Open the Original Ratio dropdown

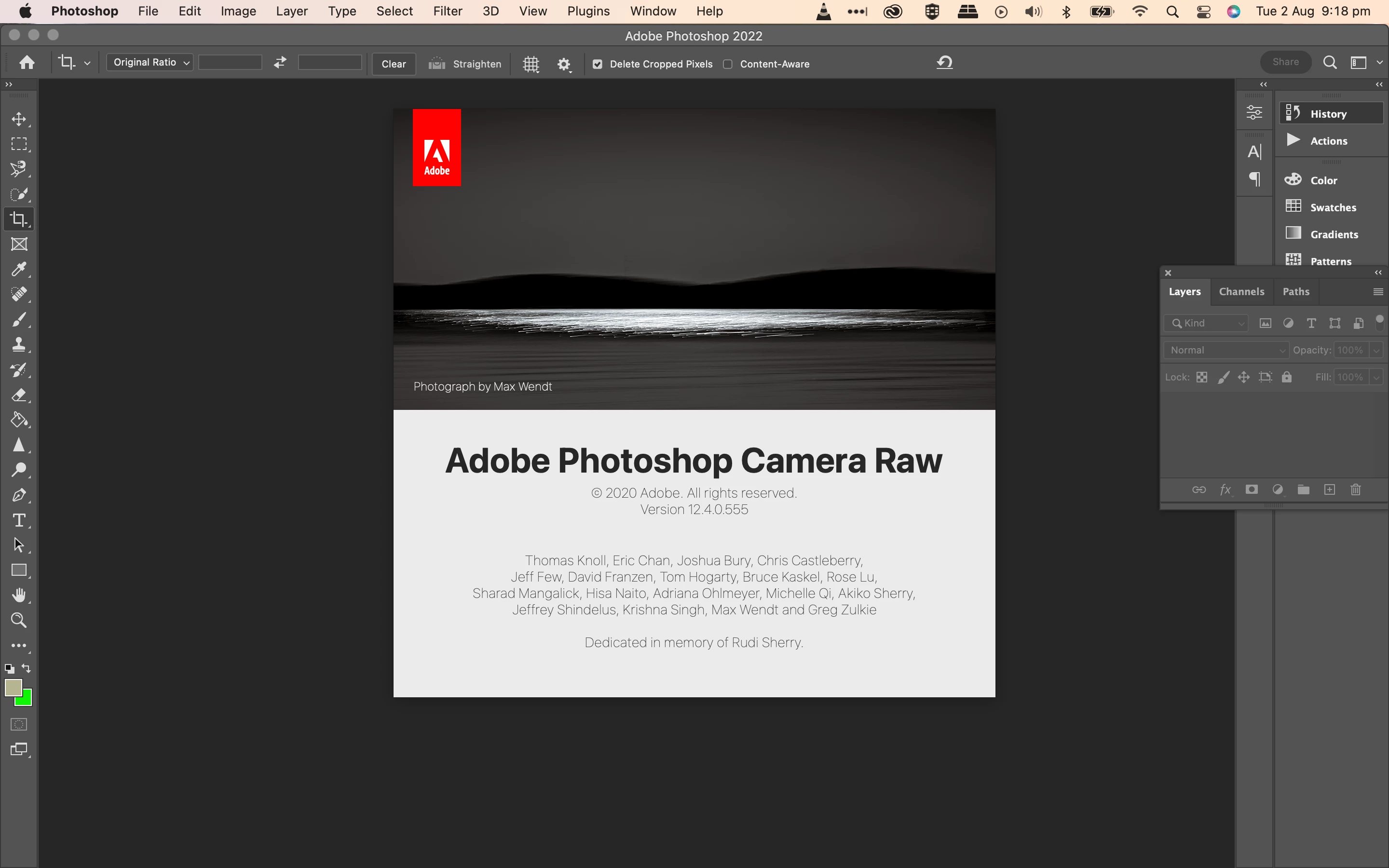coord(150,62)
